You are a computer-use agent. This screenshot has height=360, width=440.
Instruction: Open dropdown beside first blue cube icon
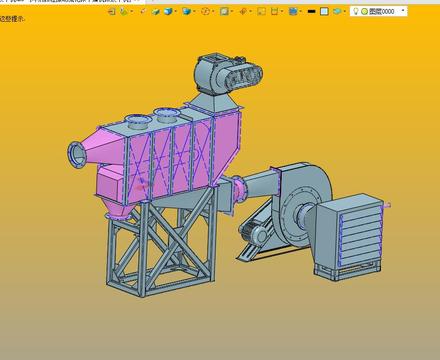click(x=175, y=12)
